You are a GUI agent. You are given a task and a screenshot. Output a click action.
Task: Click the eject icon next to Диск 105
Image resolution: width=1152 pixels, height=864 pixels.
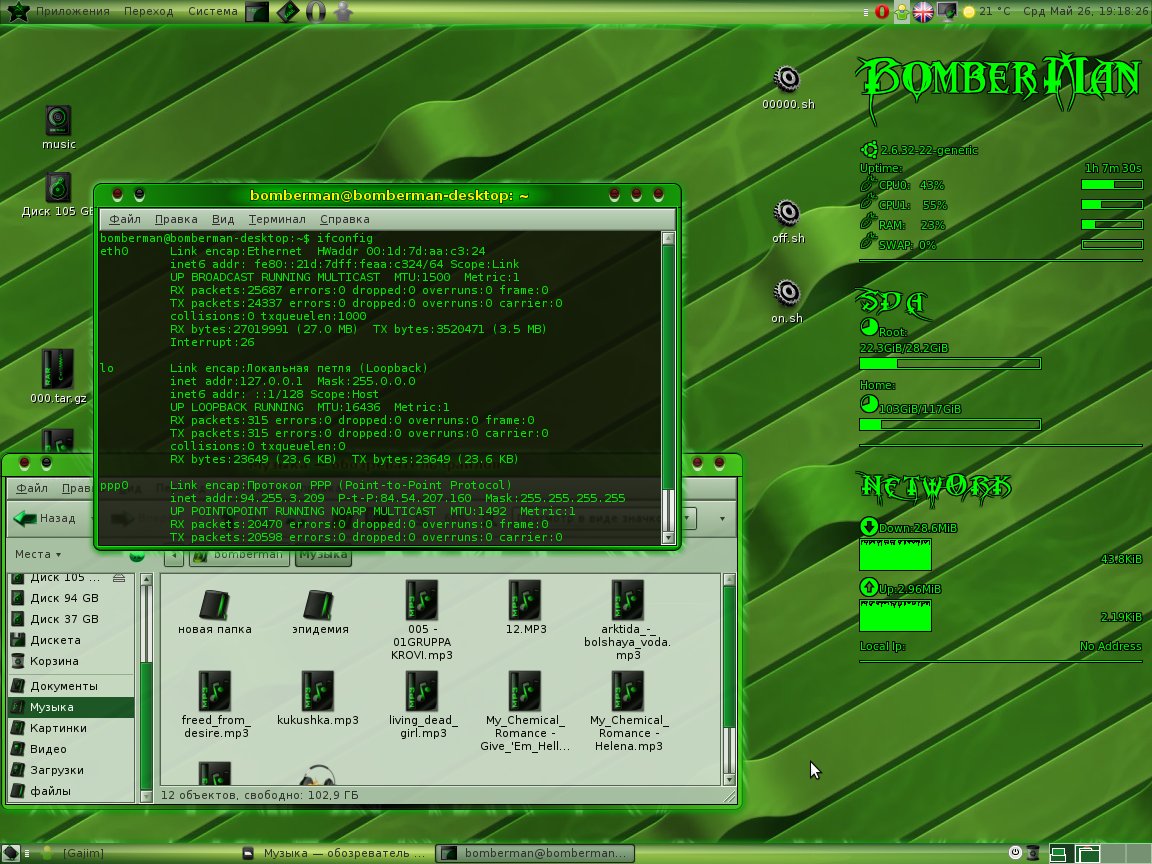pos(119,578)
